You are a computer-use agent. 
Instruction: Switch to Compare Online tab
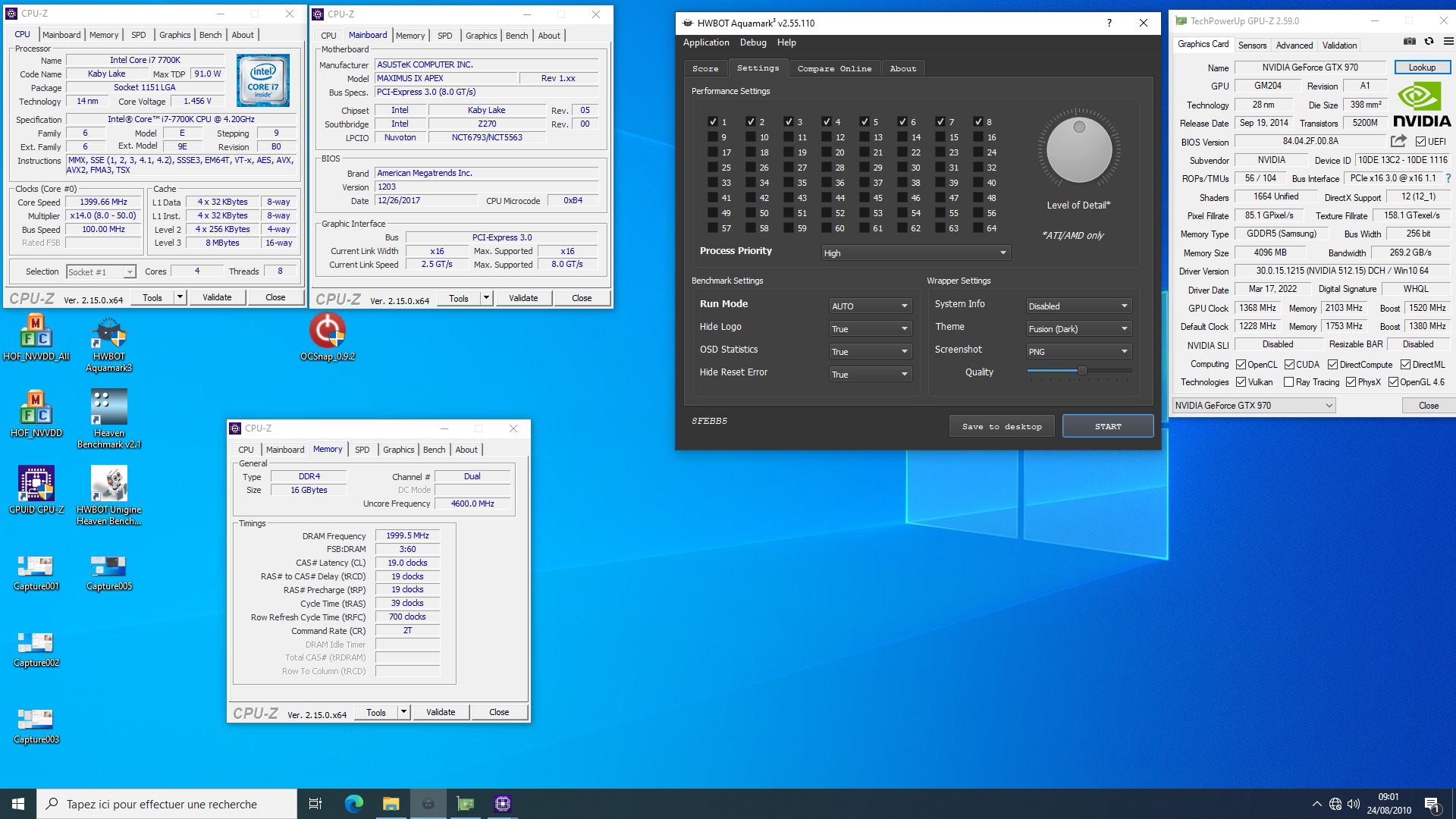[834, 68]
